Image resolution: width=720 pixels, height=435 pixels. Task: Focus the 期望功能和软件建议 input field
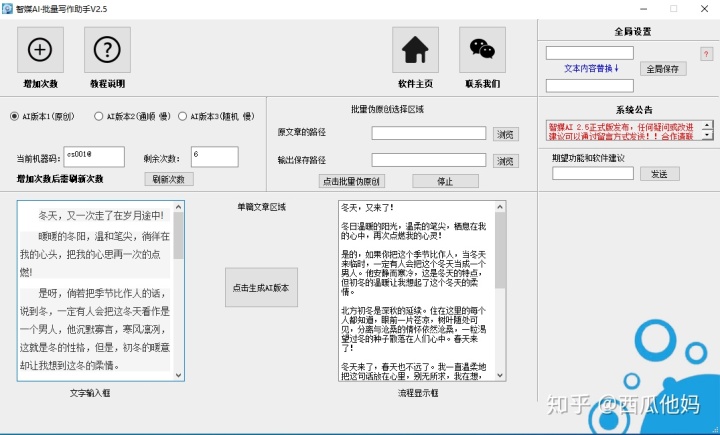(593, 173)
